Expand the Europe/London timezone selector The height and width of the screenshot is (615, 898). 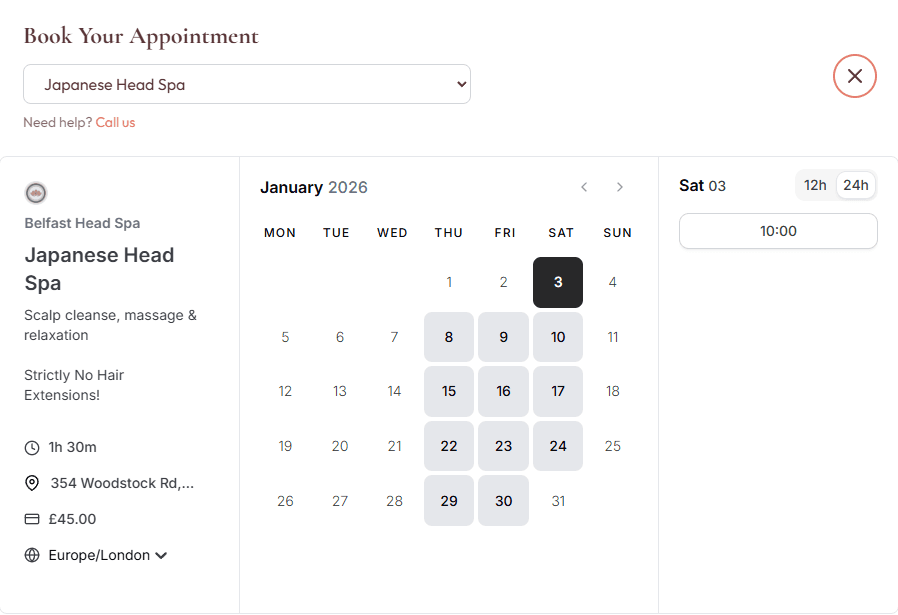pos(162,555)
